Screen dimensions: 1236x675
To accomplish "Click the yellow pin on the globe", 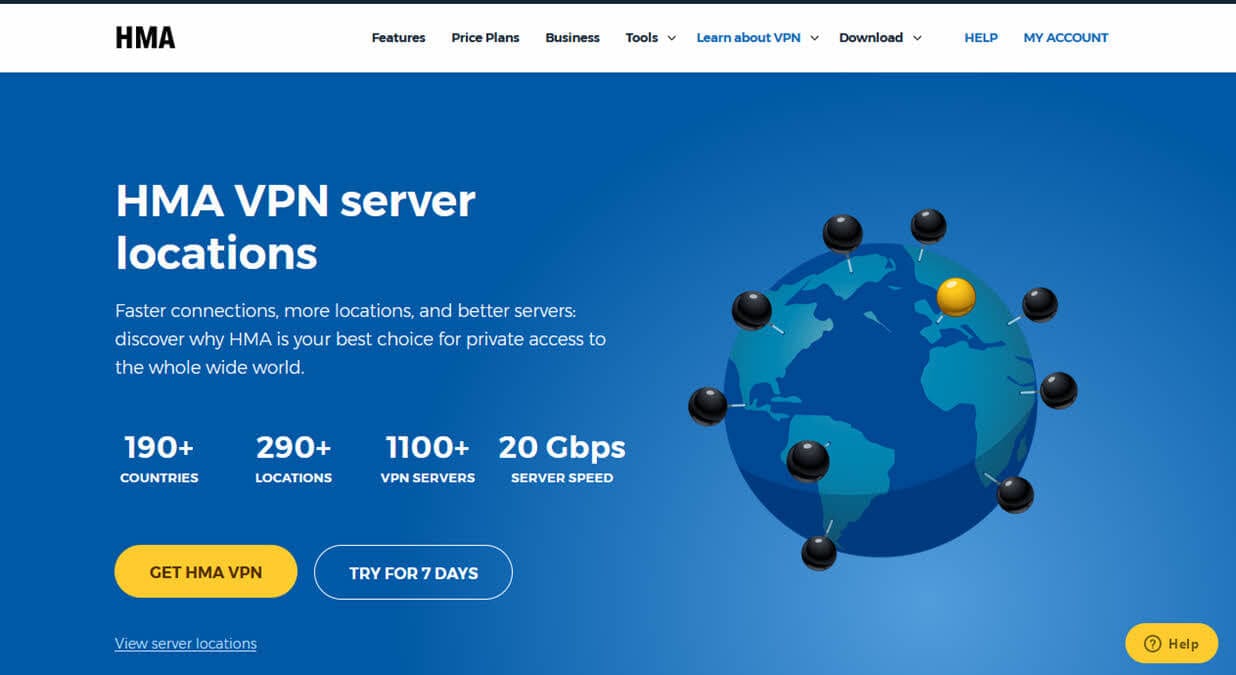I will click(x=956, y=297).
